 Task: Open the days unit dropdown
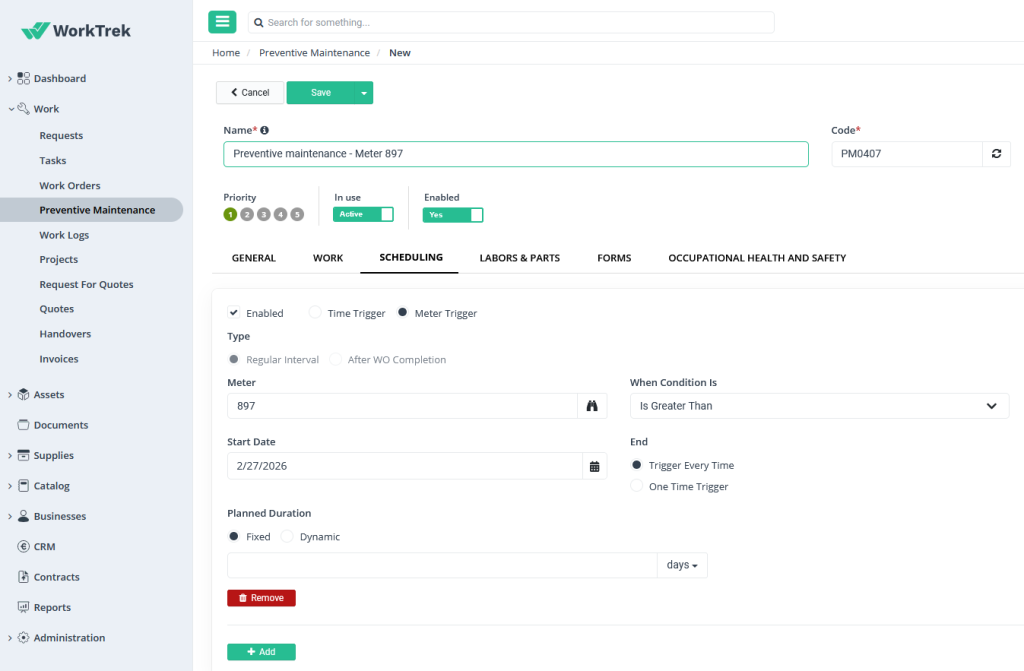[x=682, y=564]
